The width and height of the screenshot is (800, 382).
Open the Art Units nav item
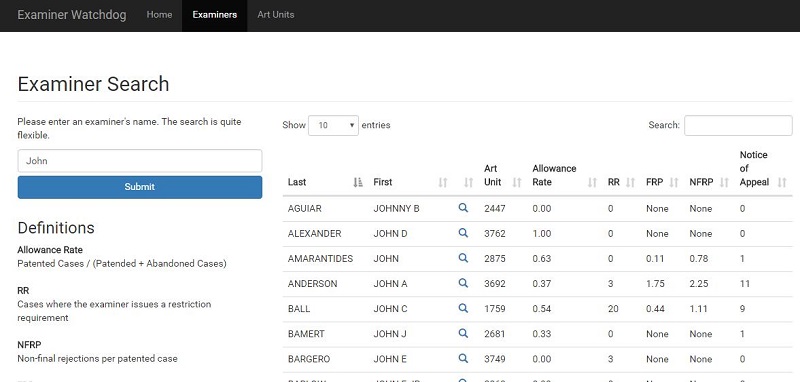276,15
